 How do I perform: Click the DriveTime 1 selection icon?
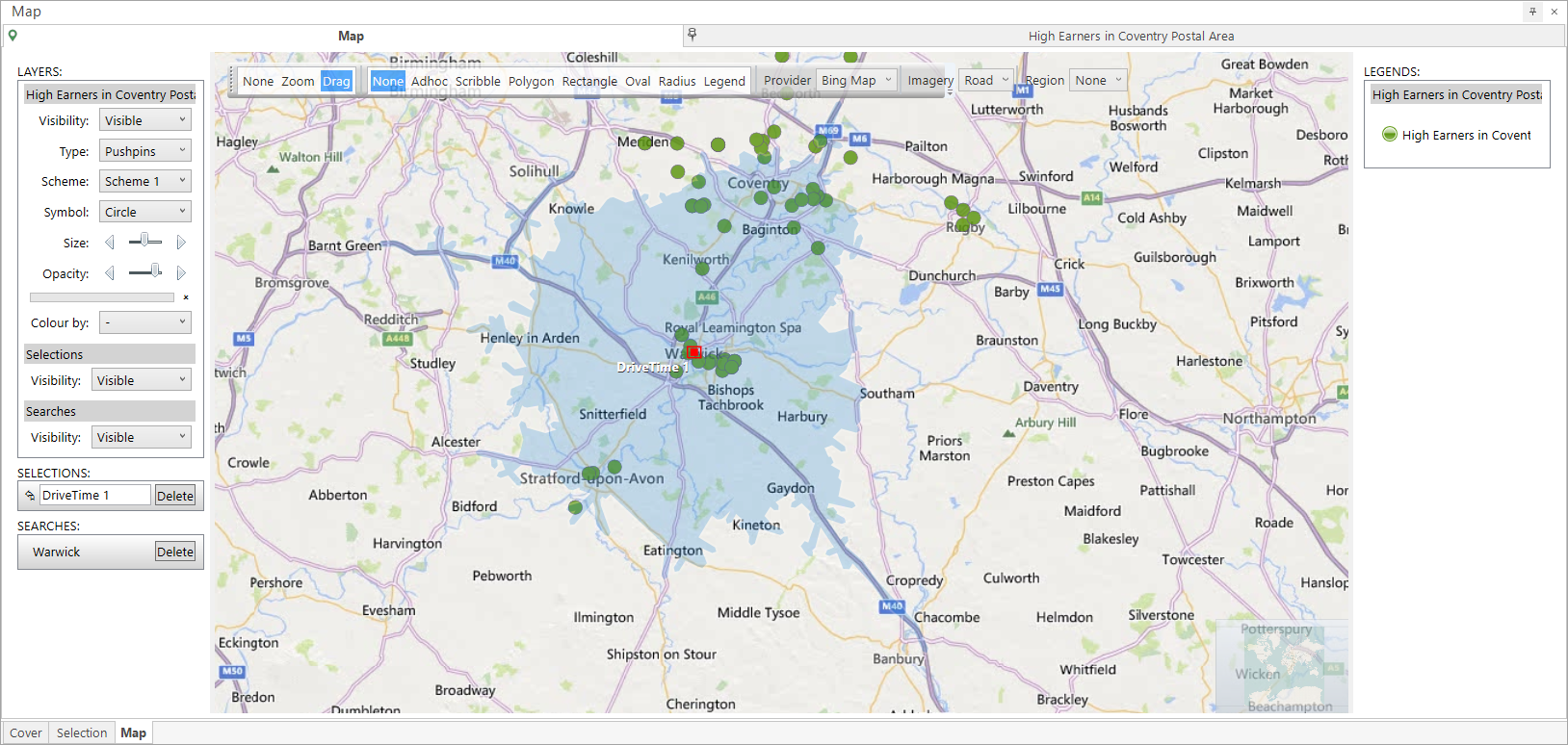click(x=30, y=496)
